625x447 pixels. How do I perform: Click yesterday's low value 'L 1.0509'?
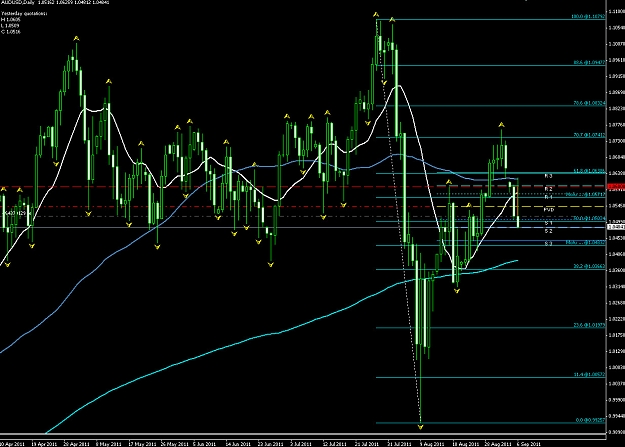coord(10,26)
